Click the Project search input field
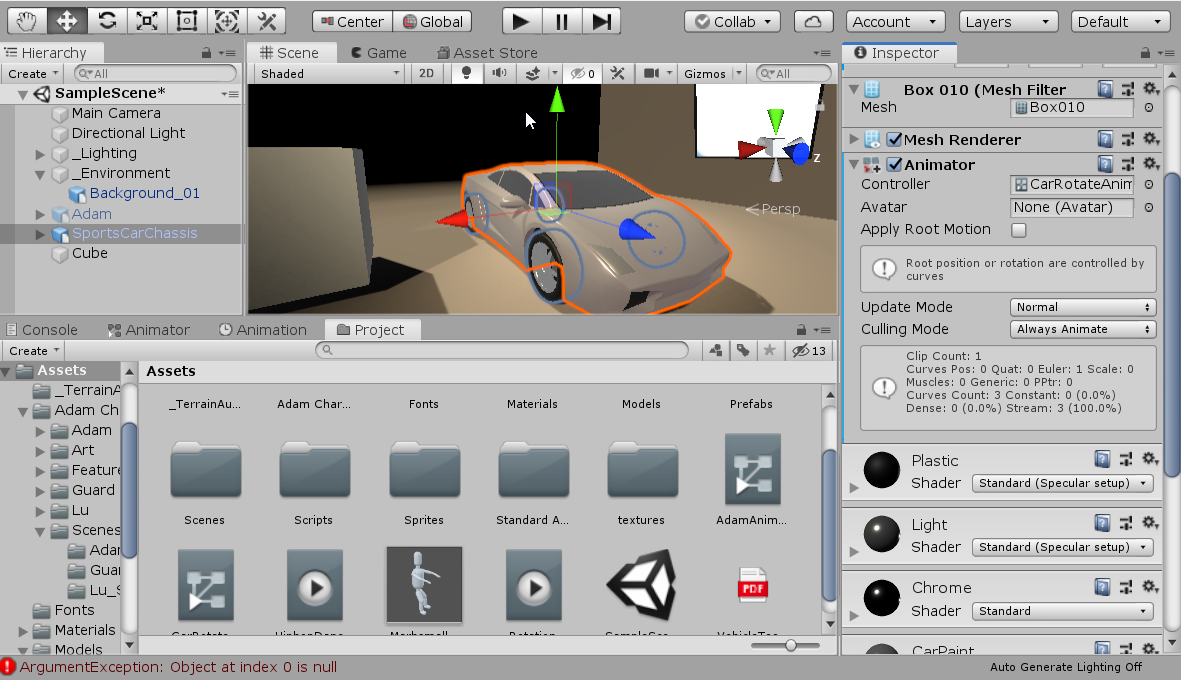Screen dimensions: 1181x680 tap(502, 351)
